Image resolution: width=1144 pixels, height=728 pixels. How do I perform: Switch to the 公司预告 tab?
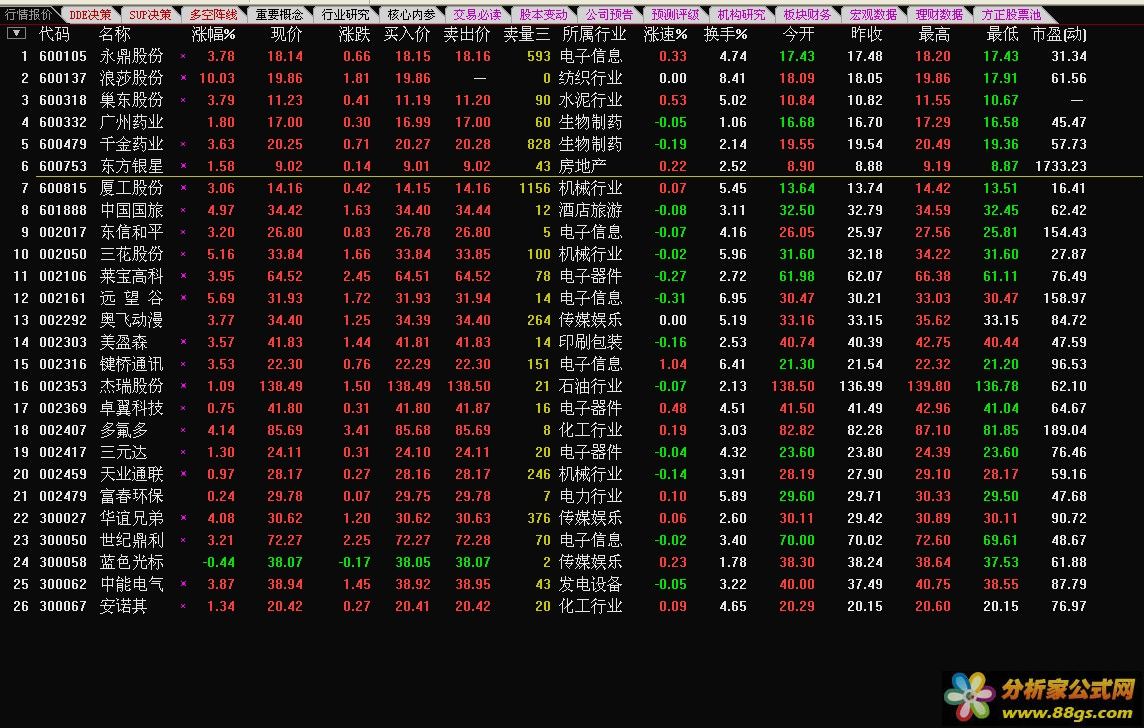click(x=610, y=15)
